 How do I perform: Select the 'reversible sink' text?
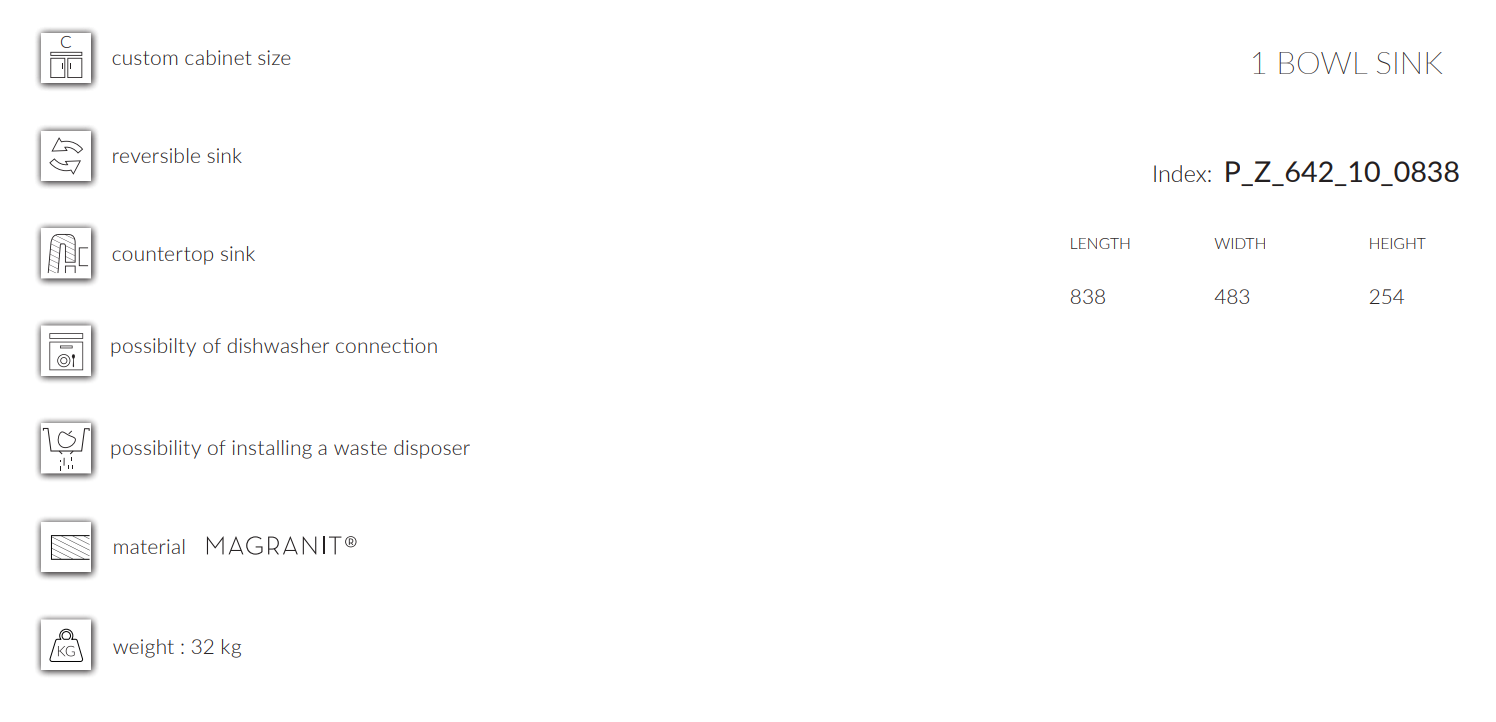(177, 156)
